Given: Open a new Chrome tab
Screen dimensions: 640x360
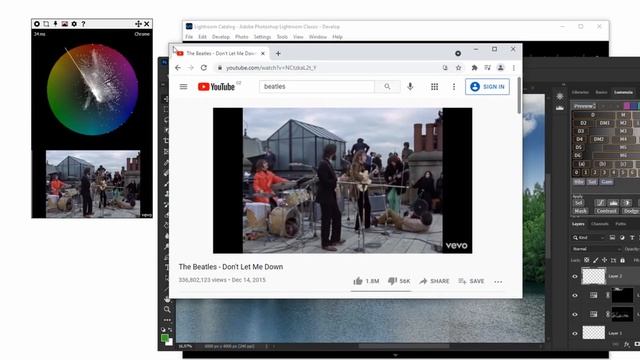Looking at the screenshot, I should click(x=278, y=53).
